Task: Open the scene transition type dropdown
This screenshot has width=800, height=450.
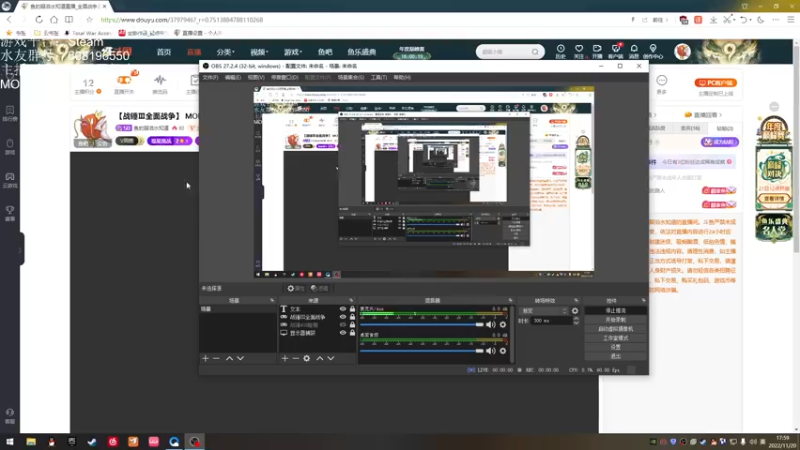Action: 544,311
